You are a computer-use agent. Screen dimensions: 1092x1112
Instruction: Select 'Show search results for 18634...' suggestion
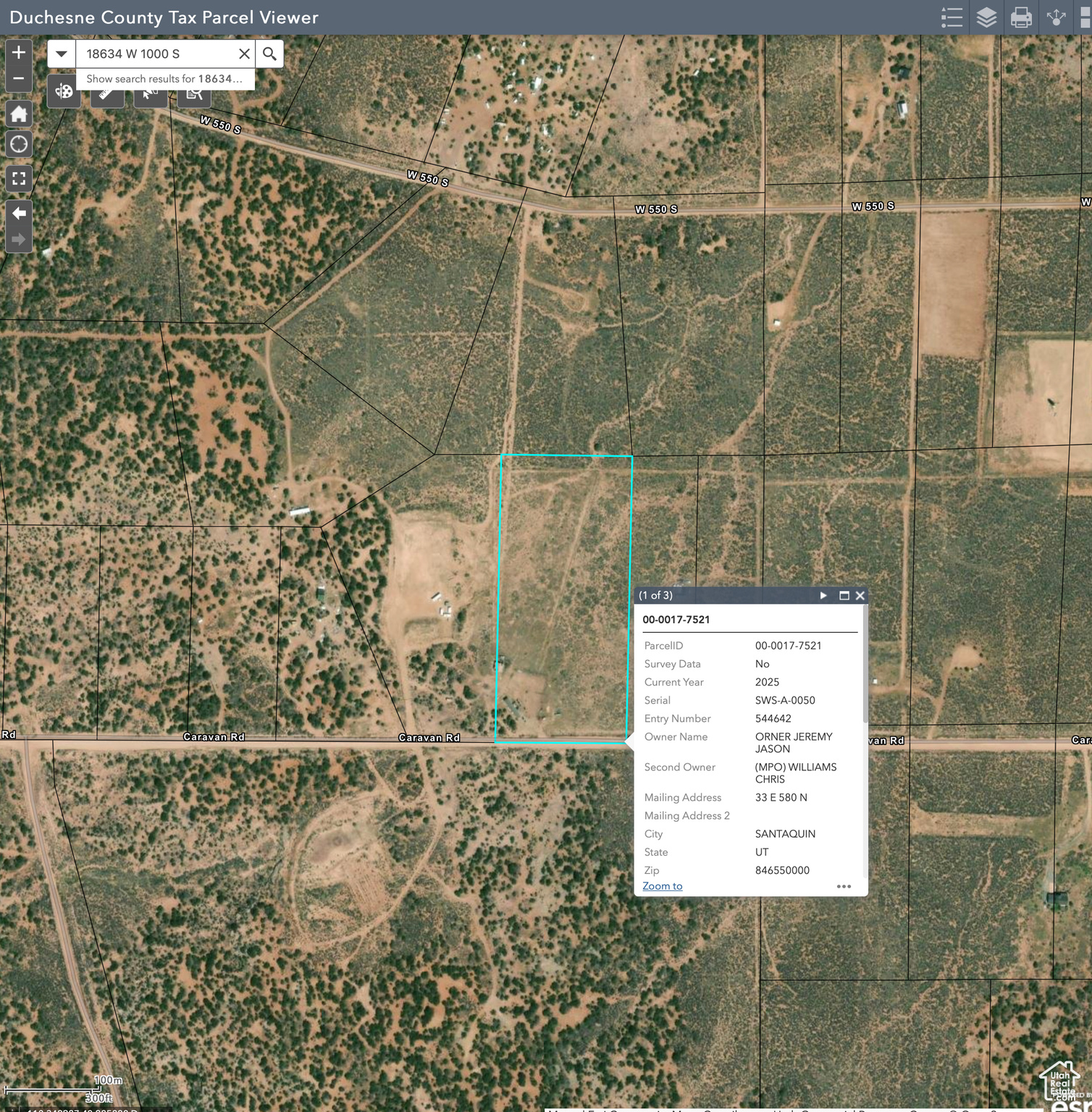[x=164, y=79]
